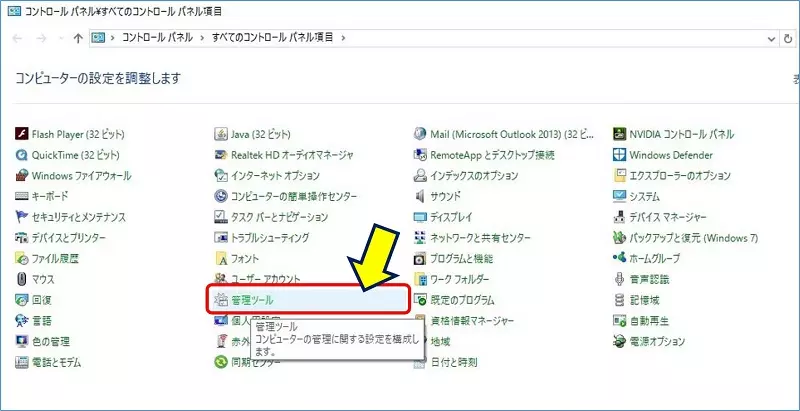Image resolution: width=800 pixels, height=411 pixels.
Task: Click the デバイスとプリンター icon
Action: [x=21, y=238]
